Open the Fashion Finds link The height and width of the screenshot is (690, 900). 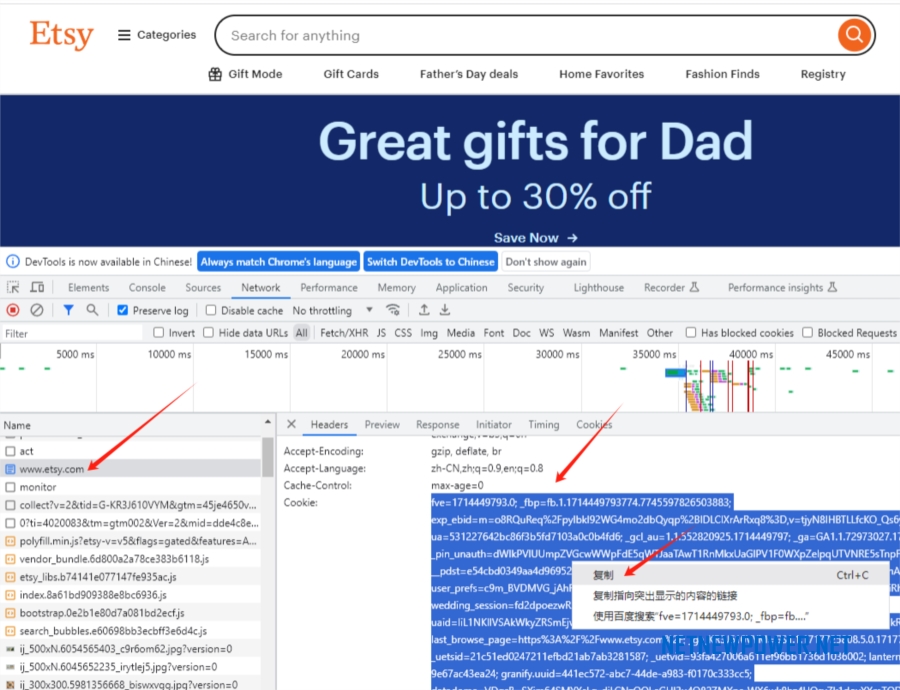[x=722, y=74]
